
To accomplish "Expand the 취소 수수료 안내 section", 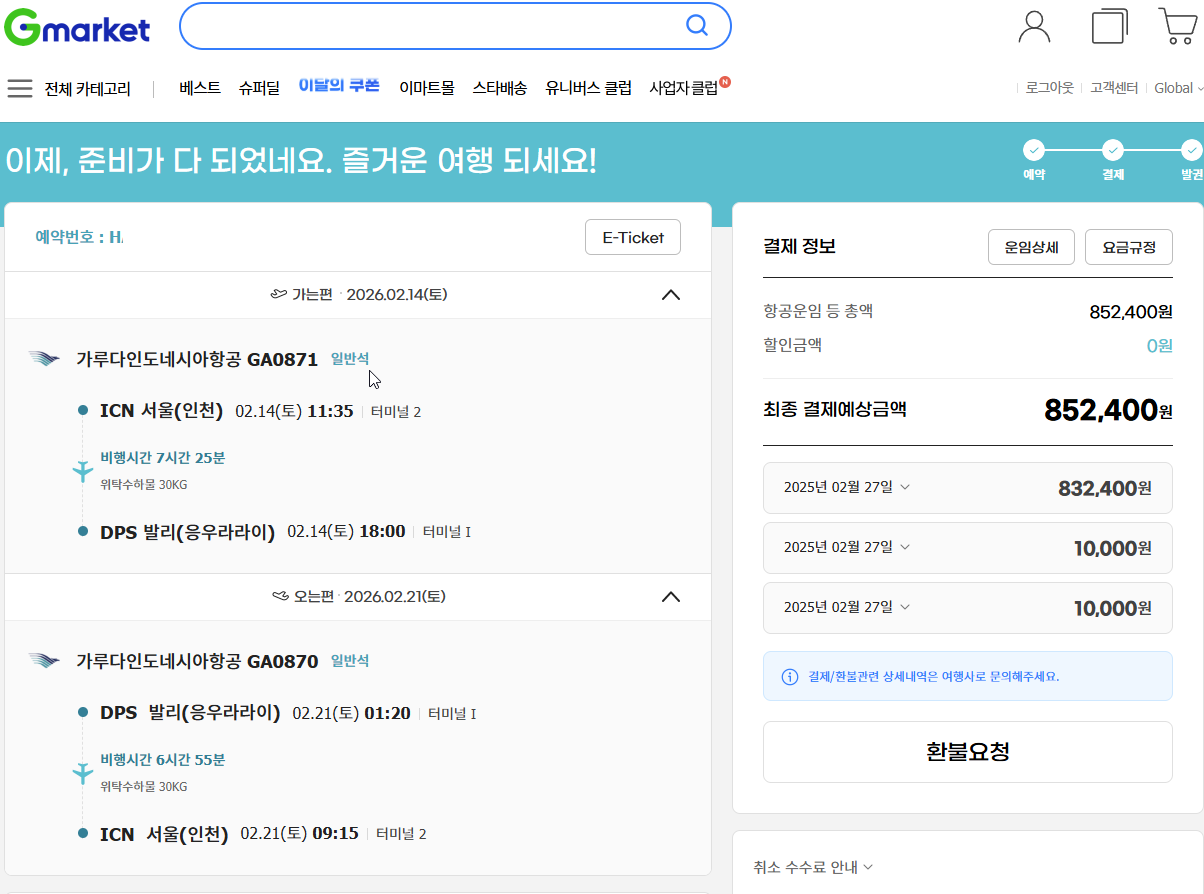I will (813, 867).
